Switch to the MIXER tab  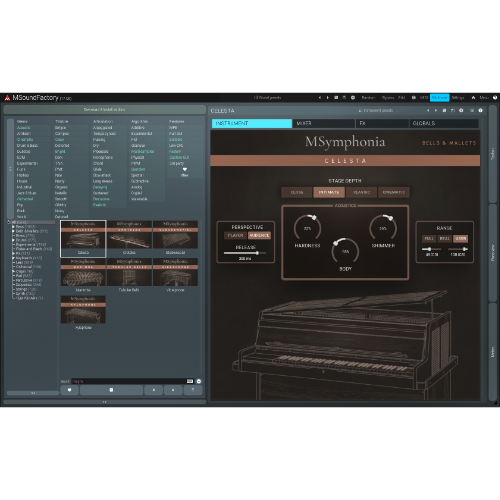324,123
